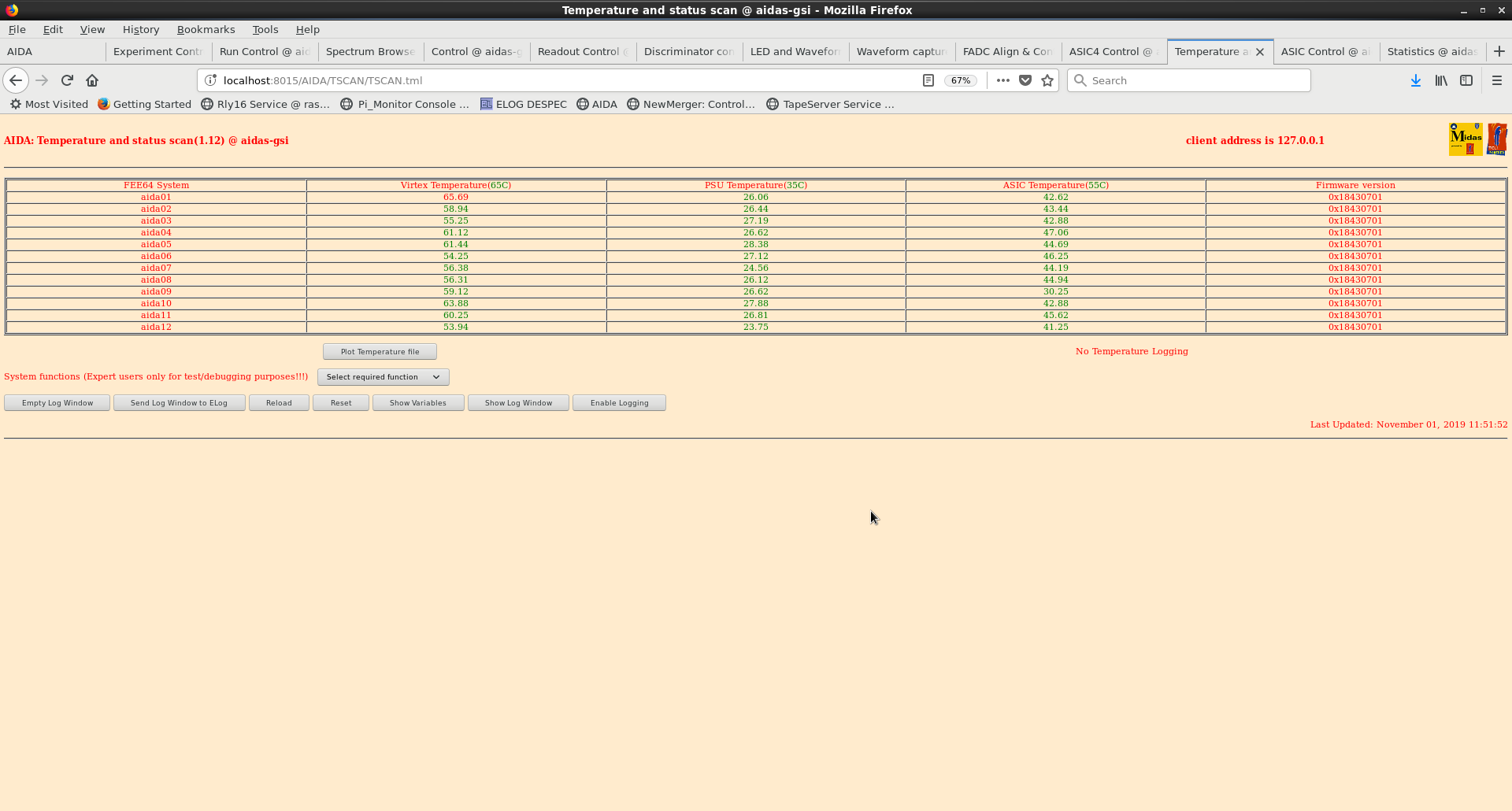1512x811 pixels.
Task: Click the Save to Pocket icon
Action: pos(1025,80)
